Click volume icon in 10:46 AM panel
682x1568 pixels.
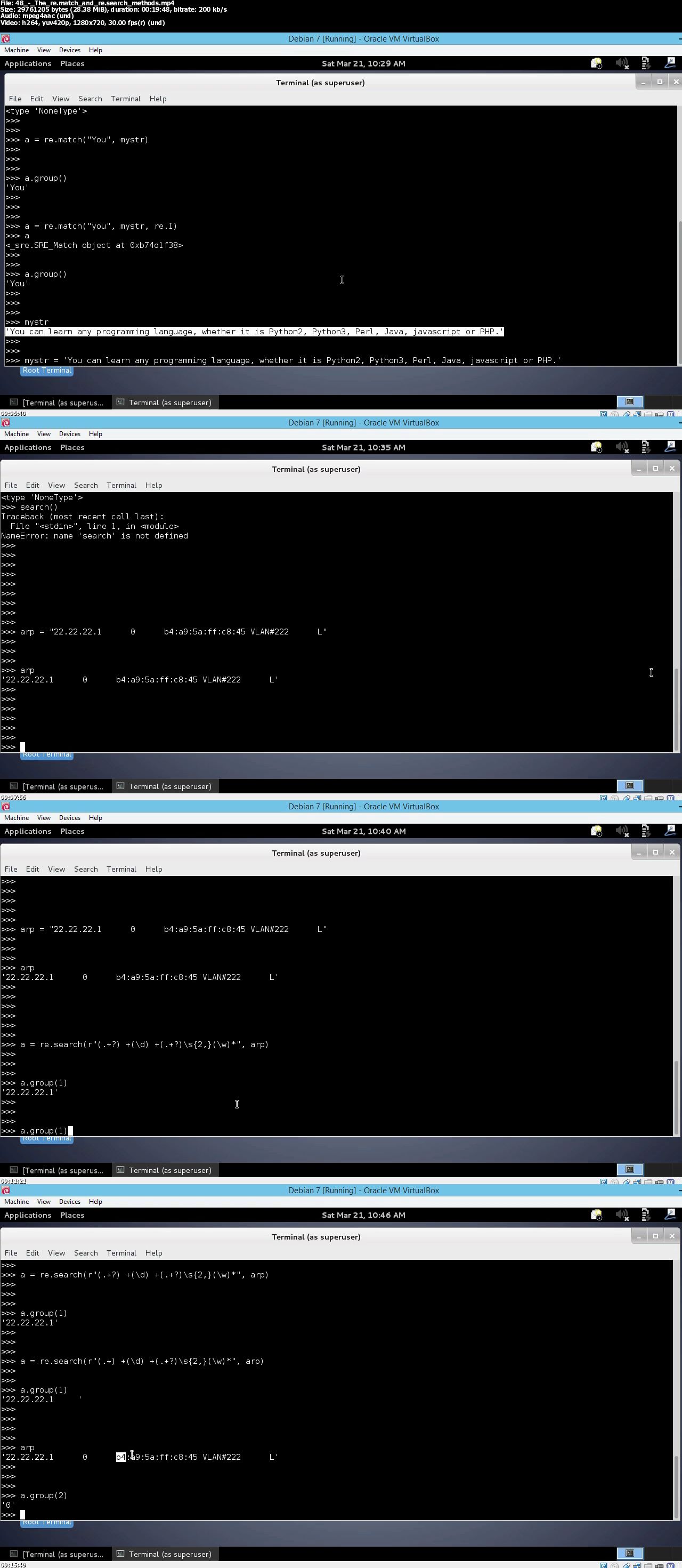point(621,1215)
